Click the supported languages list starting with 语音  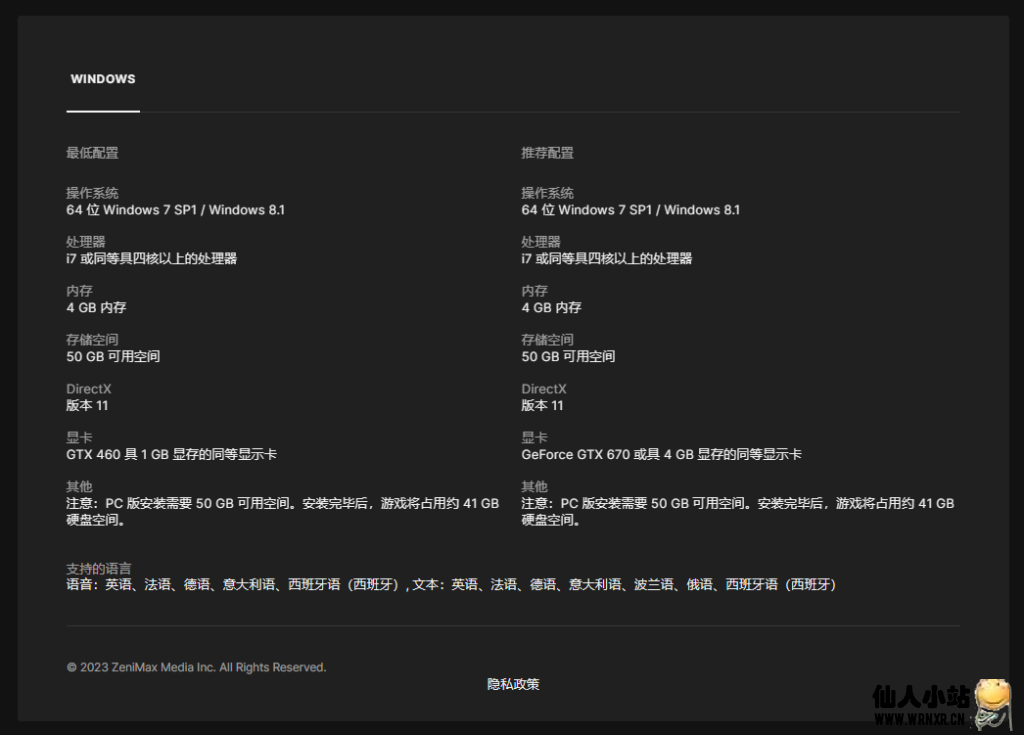point(450,584)
